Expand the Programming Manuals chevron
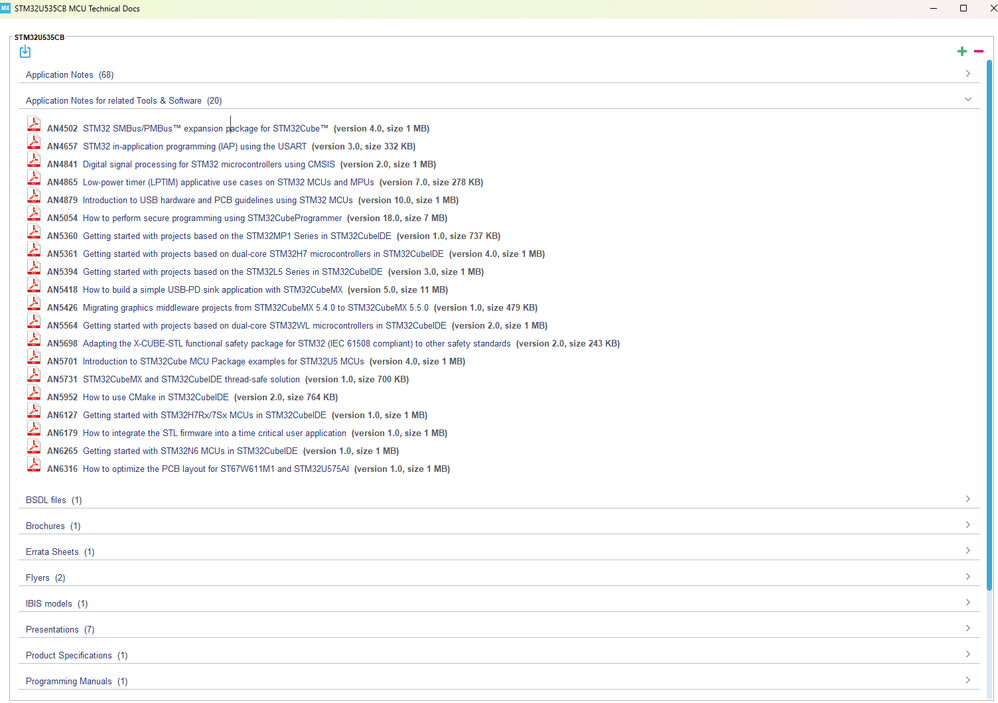998x703 pixels. pos(967,680)
